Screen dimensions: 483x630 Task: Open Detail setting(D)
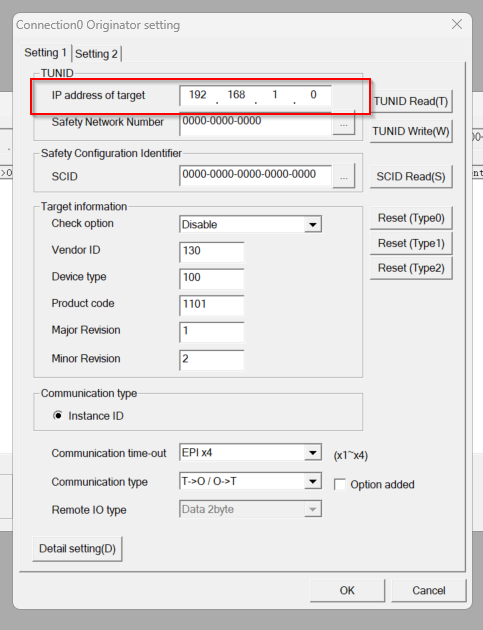click(77, 549)
